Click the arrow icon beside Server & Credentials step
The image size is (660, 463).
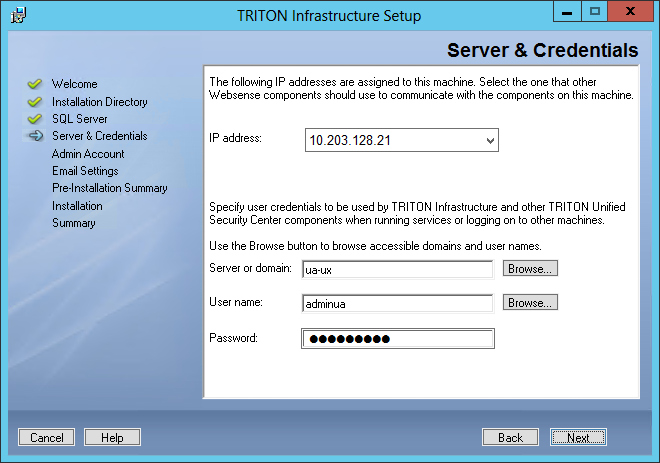35,136
